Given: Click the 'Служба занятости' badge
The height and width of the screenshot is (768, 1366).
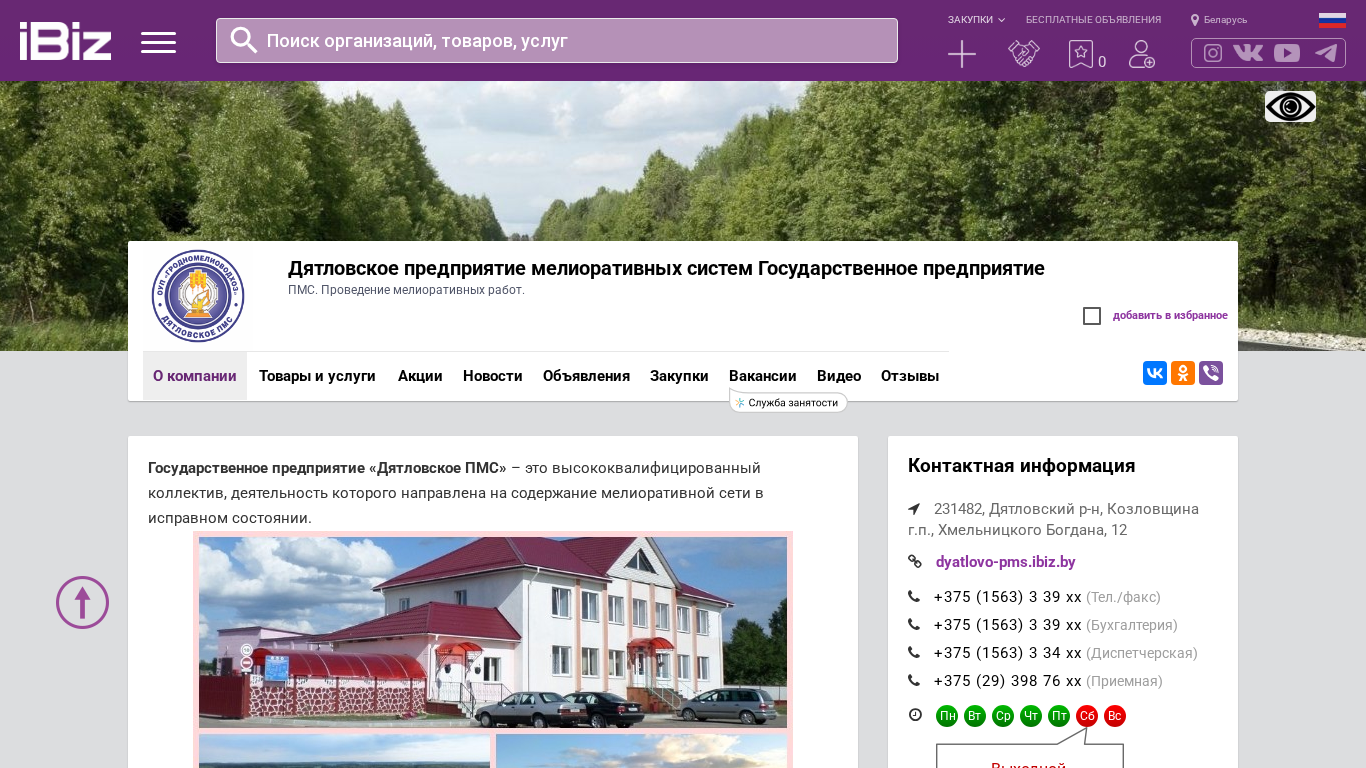Looking at the screenshot, I should 789,402.
